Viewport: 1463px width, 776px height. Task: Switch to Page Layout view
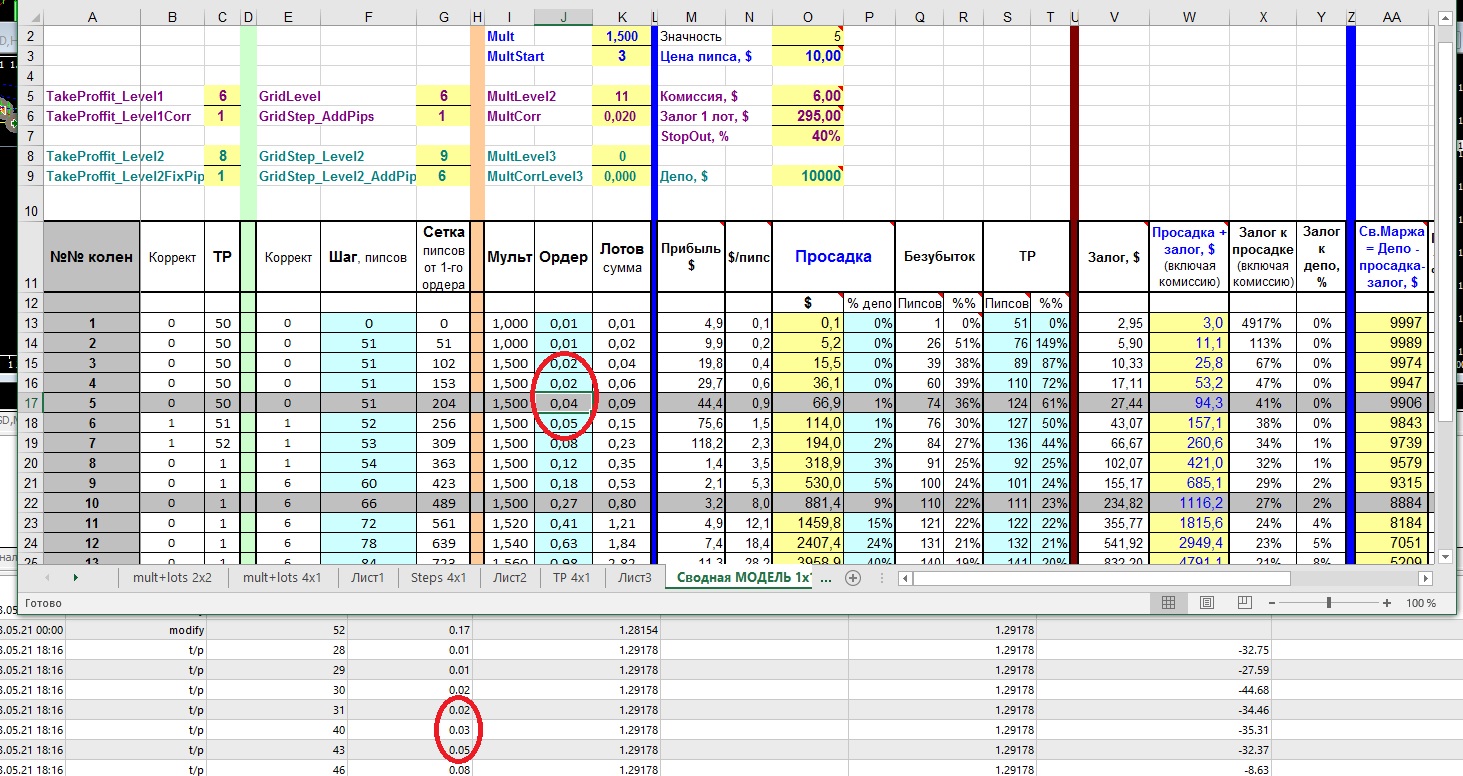coord(1206,603)
